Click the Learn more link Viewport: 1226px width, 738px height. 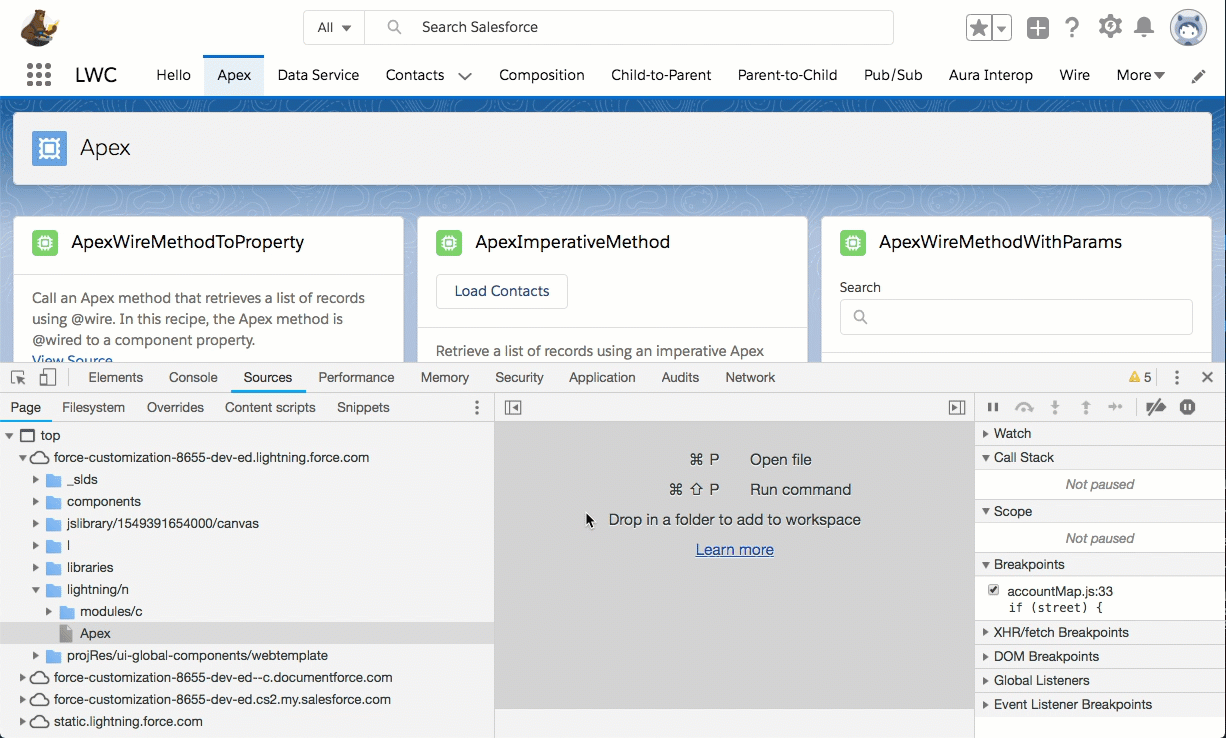pos(735,549)
